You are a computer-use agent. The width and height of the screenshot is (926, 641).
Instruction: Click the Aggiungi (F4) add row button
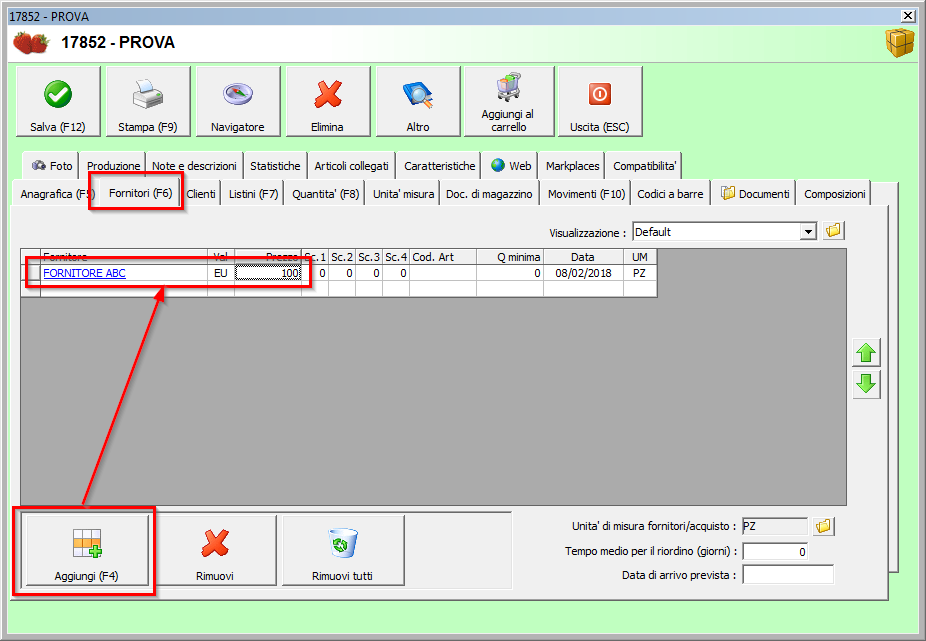click(x=87, y=550)
